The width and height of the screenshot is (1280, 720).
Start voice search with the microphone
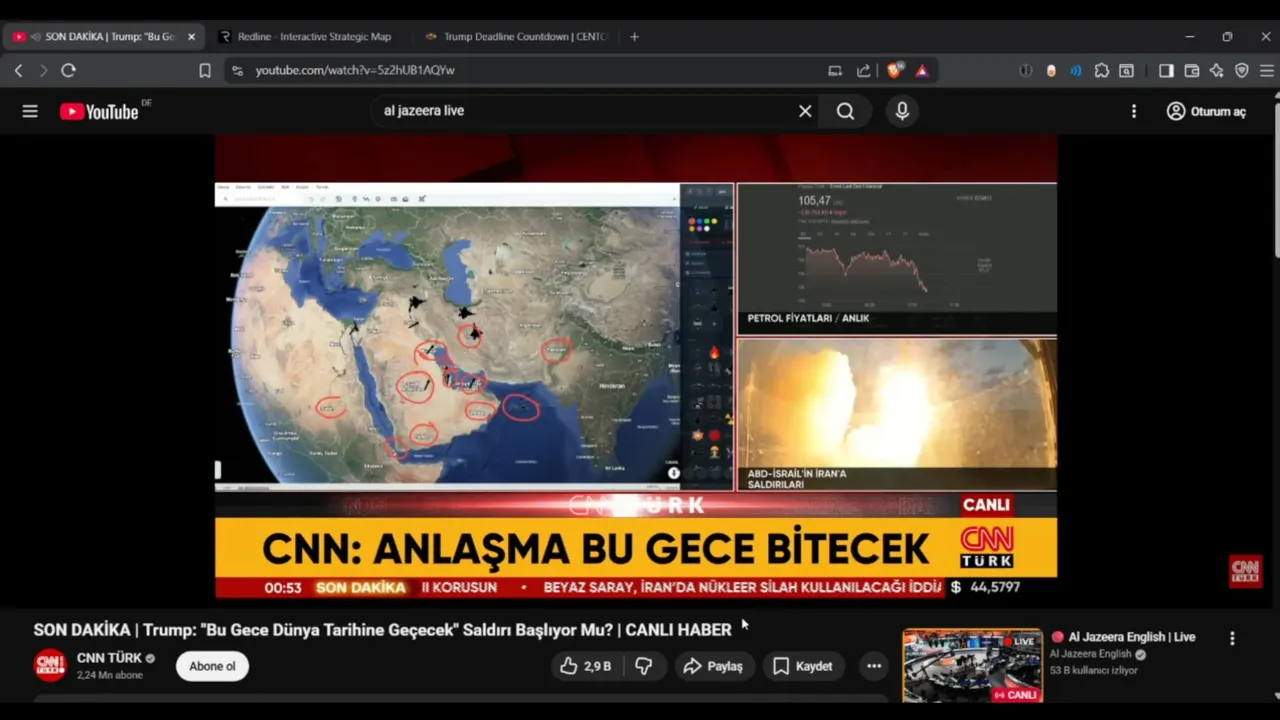coord(902,111)
